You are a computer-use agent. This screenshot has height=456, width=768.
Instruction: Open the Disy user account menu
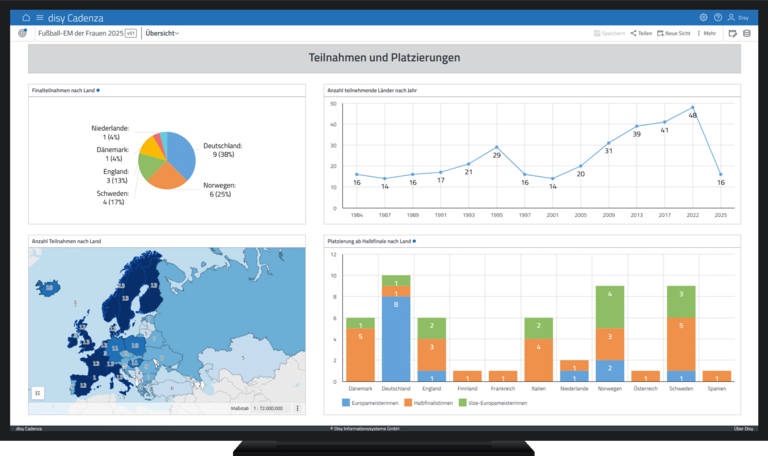738,17
